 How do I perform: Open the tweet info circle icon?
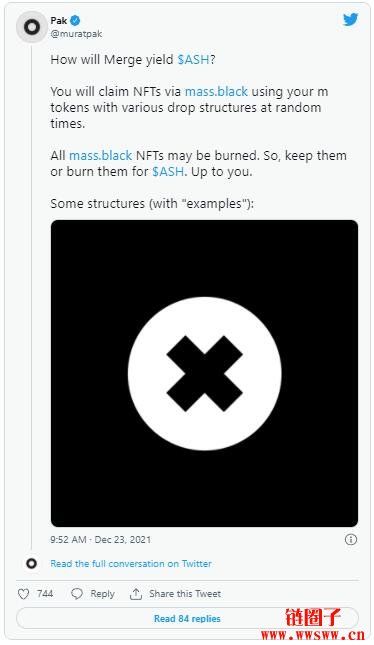click(351, 539)
